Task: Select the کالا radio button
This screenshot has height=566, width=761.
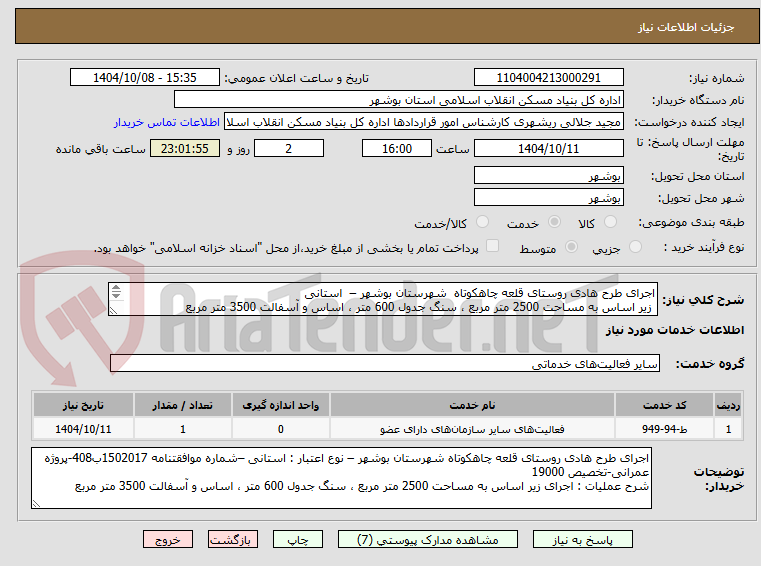Action: pyautogui.click(x=610, y=222)
